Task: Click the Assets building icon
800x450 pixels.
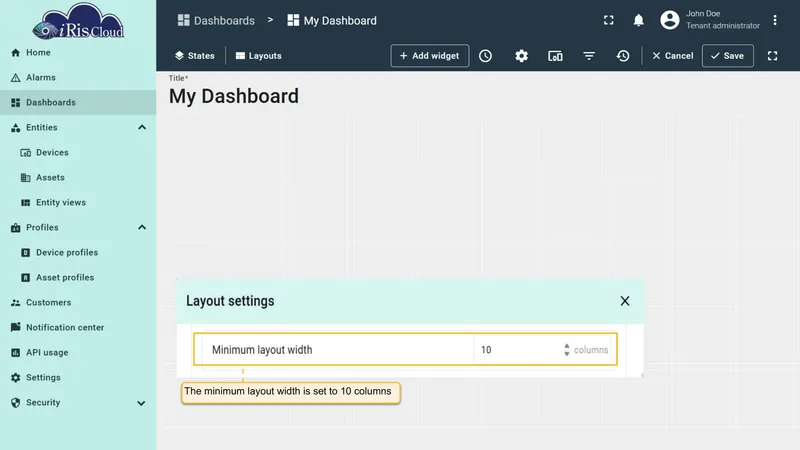Action: pyautogui.click(x=26, y=178)
